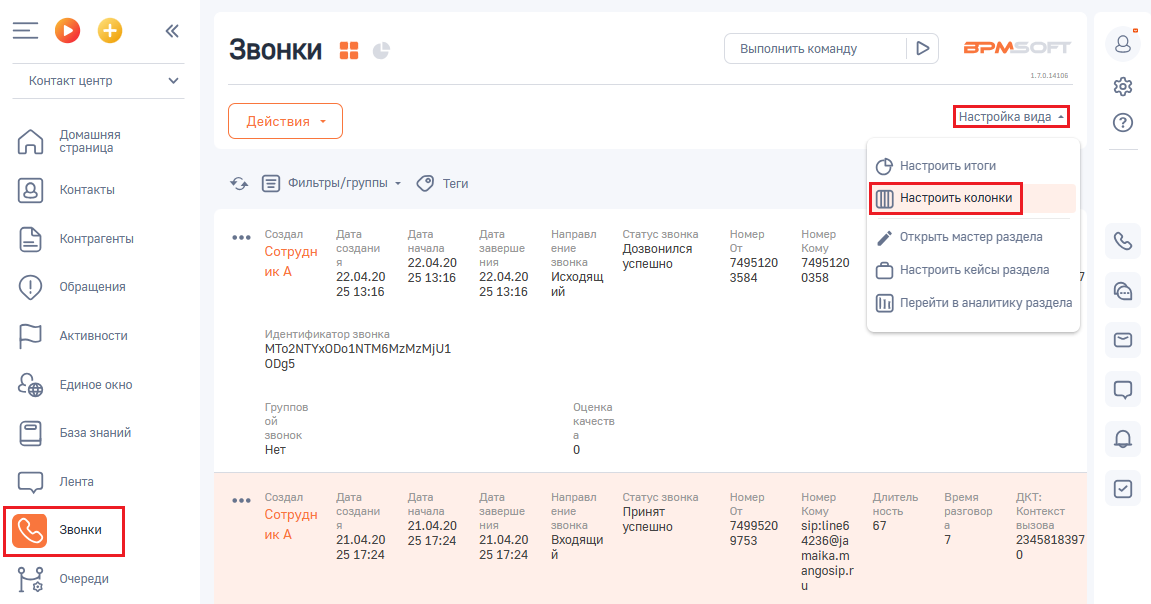This screenshot has height=604, width=1151.
Task: Select Настроить итоги menu entry
Action: (973, 166)
